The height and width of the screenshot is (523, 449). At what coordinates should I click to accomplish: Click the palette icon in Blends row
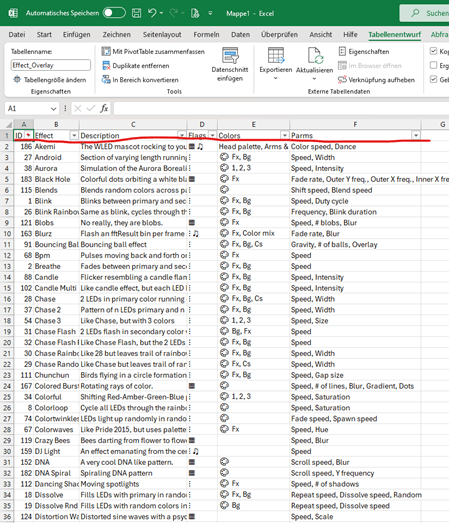pos(224,190)
